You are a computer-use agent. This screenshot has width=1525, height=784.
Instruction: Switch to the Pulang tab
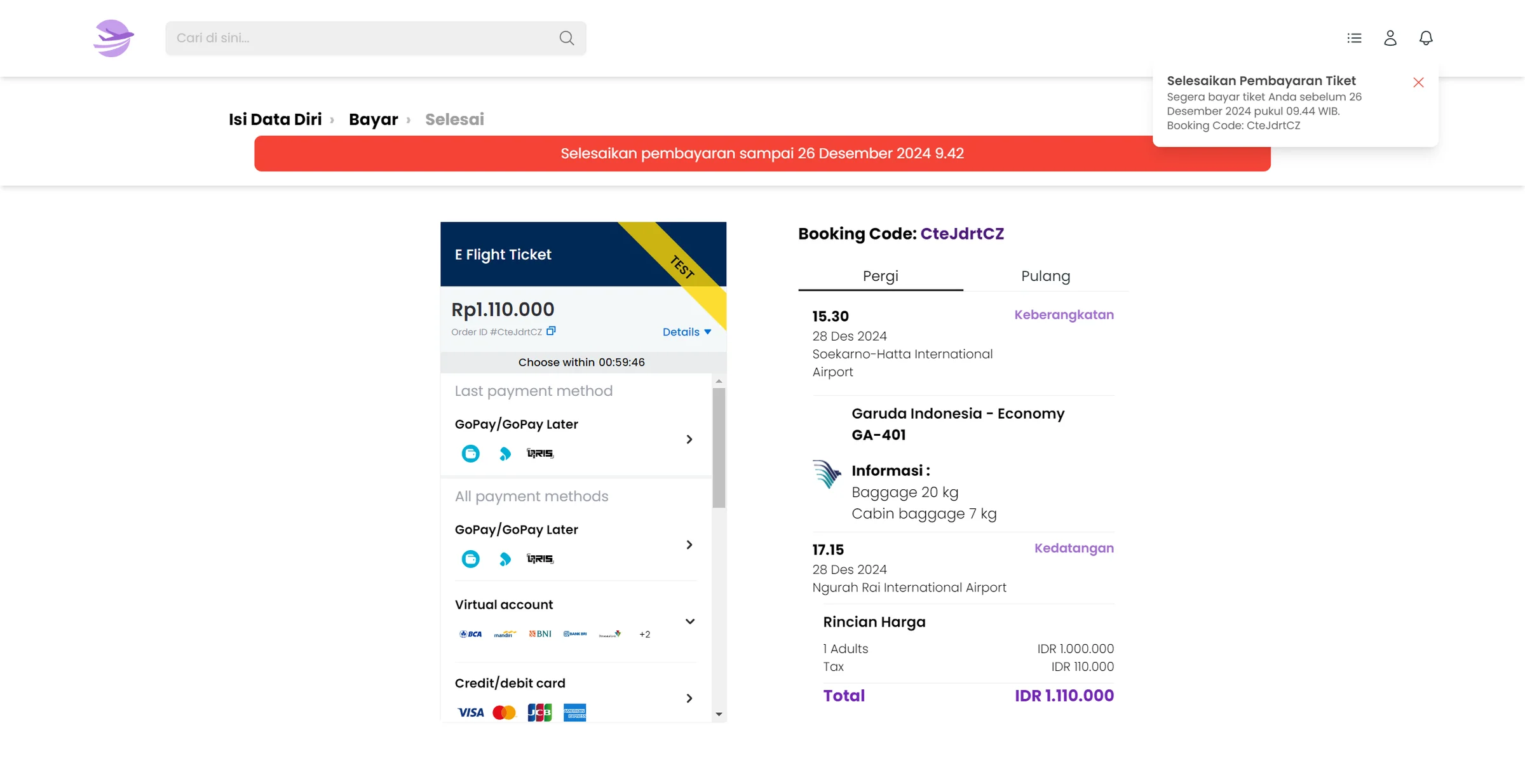tap(1046, 276)
